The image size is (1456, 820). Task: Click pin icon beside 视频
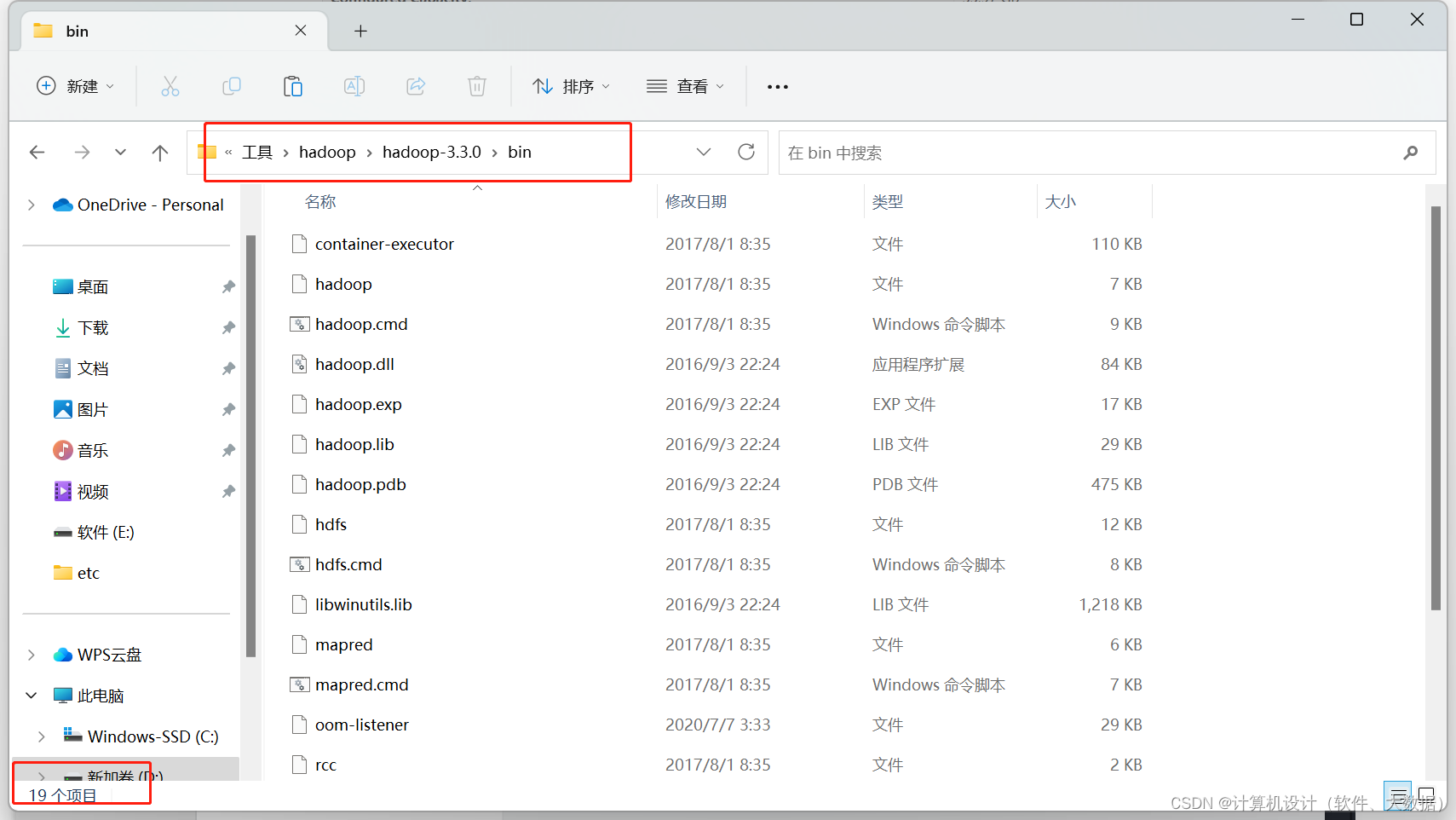click(x=228, y=492)
